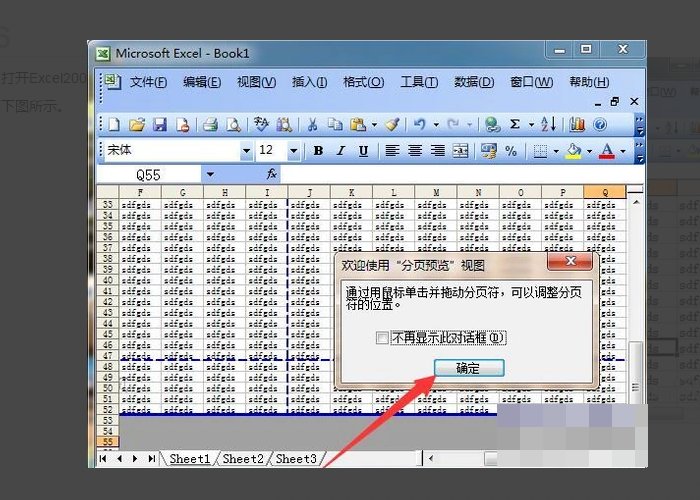Click the 确定 button in the dialog
The height and width of the screenshot is (500, 700).
click(469, 368)
